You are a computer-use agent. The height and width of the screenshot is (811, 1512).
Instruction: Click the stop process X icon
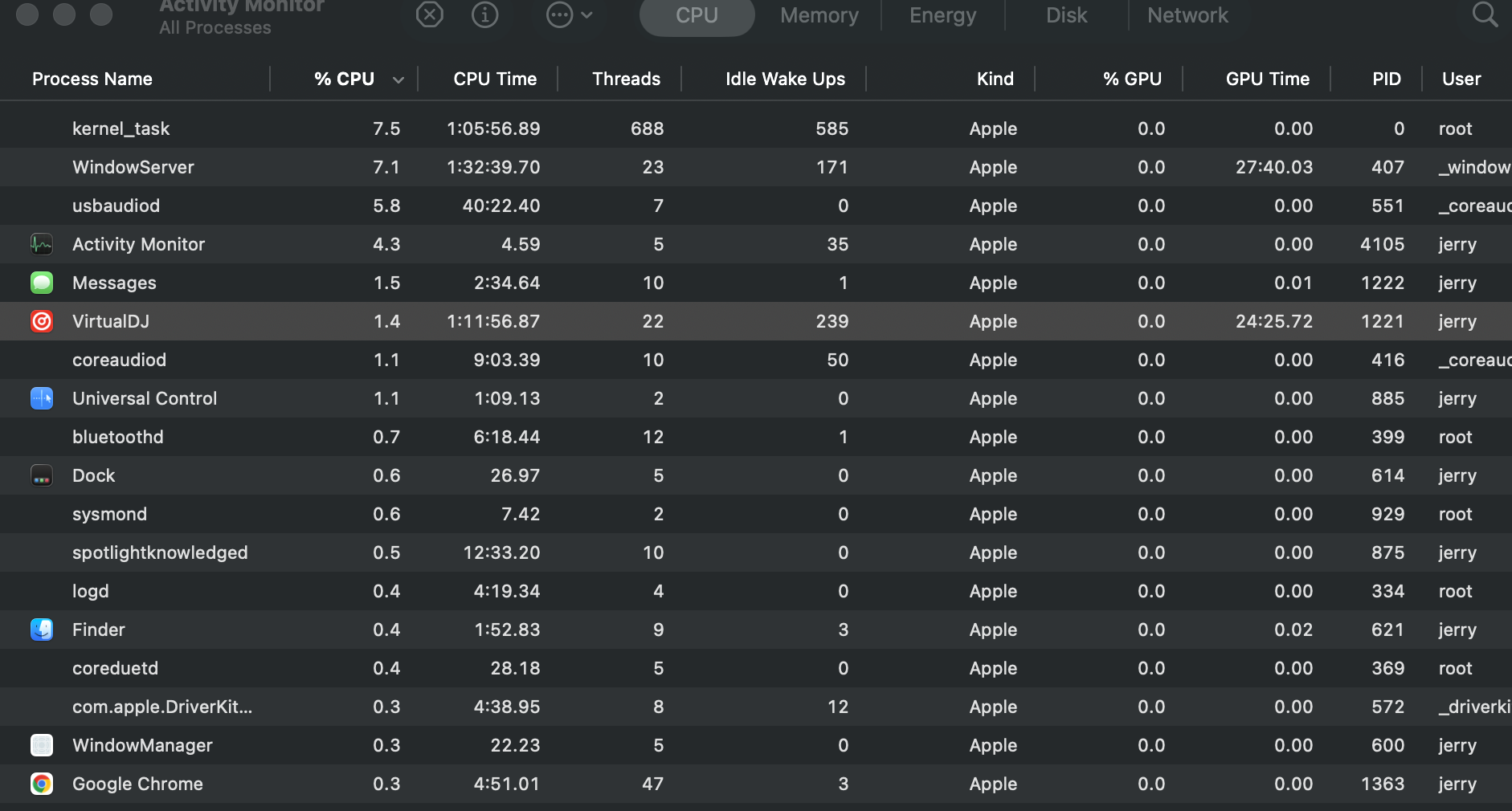(x=430, y=14)
